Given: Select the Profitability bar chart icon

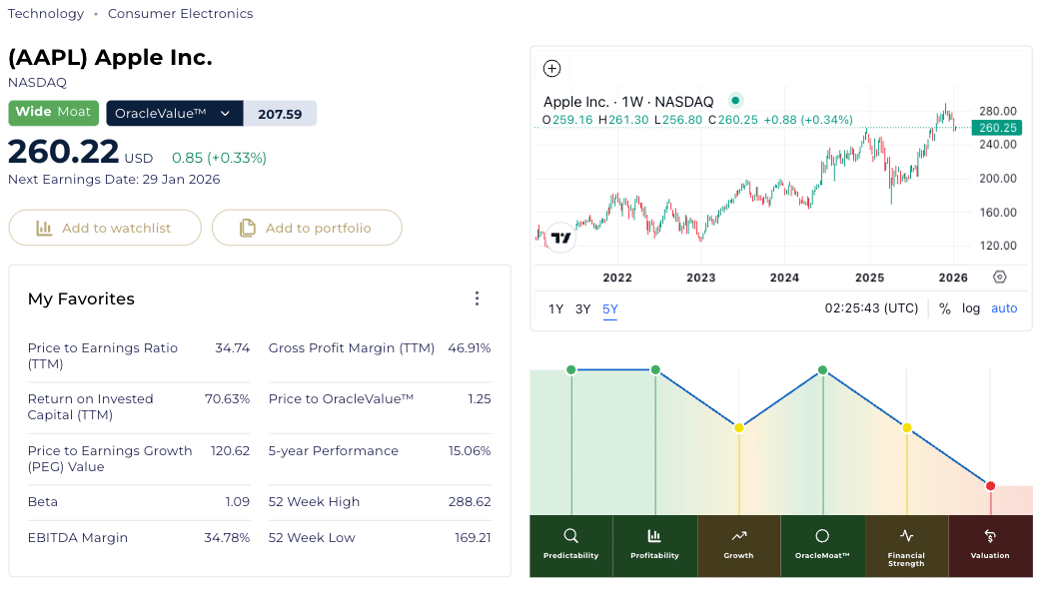Looking at the screenshot, I should point(654,536).
